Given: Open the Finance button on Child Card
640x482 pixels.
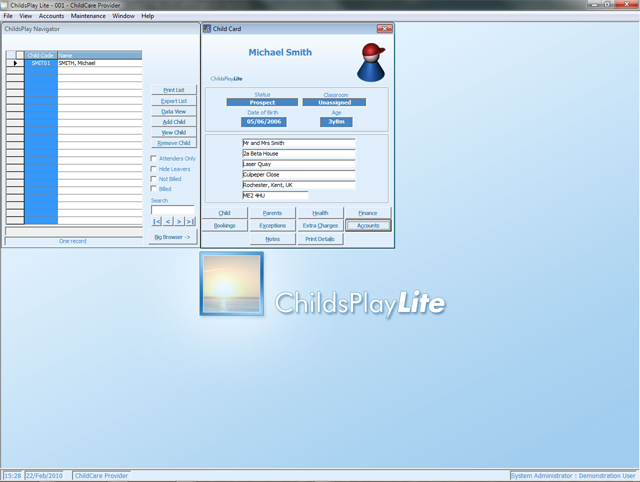Looking at the screenshot, I should pyautogui.click(x=368, y=213).
